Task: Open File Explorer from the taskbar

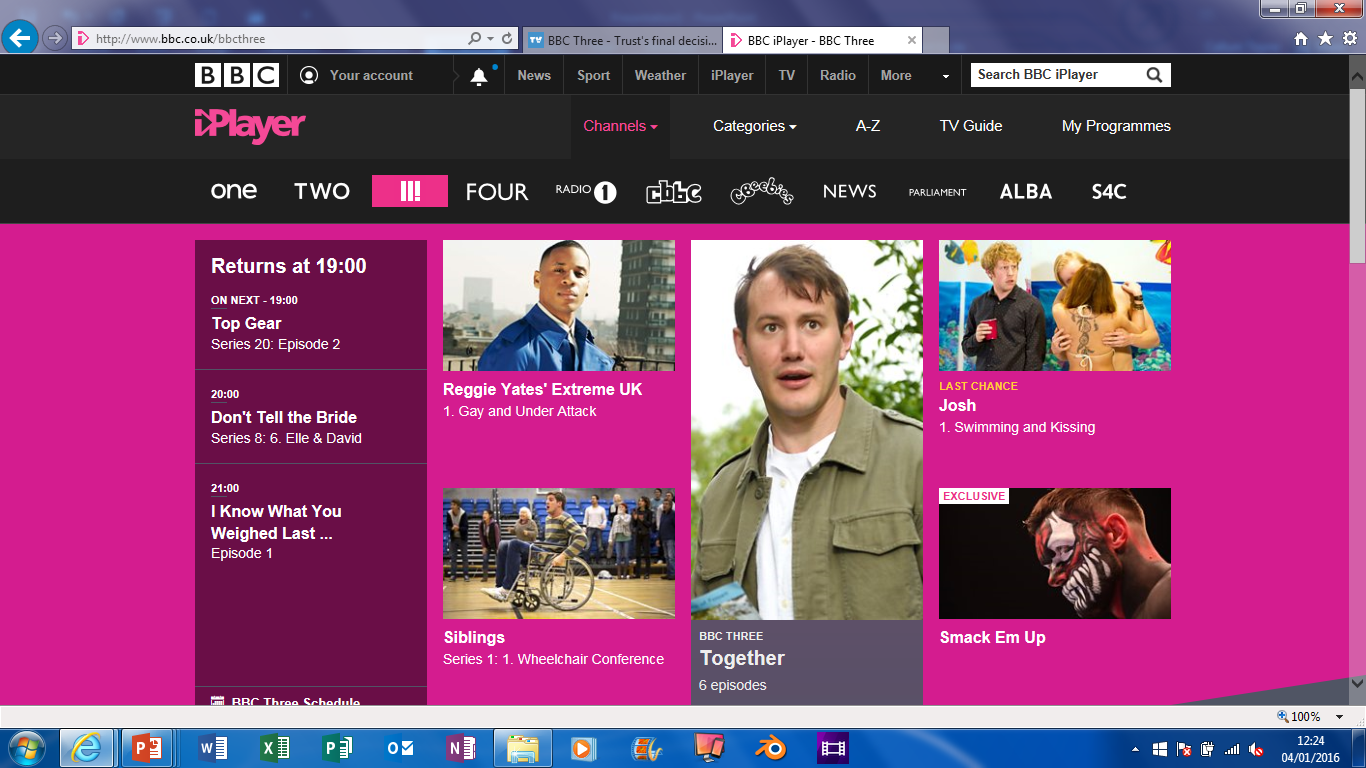Action: click(x=523, y=748)
